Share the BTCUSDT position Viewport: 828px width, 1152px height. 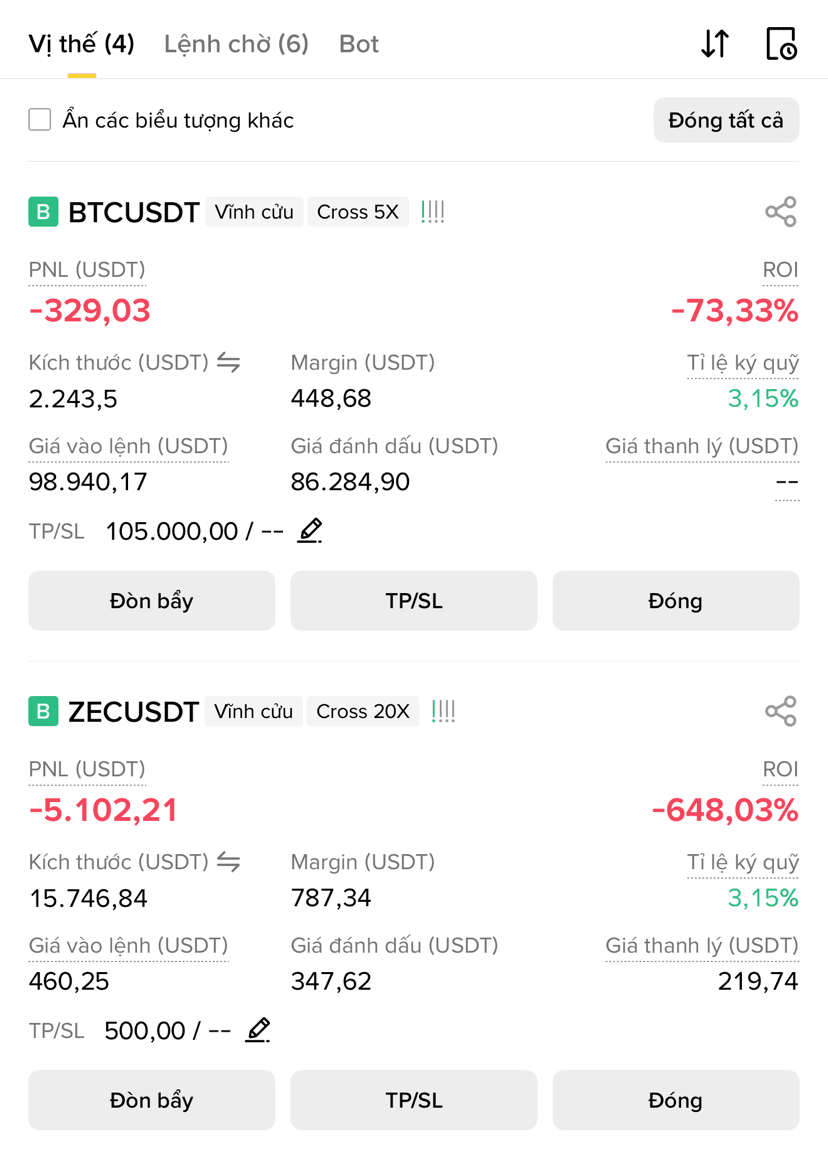coord(781,212)
